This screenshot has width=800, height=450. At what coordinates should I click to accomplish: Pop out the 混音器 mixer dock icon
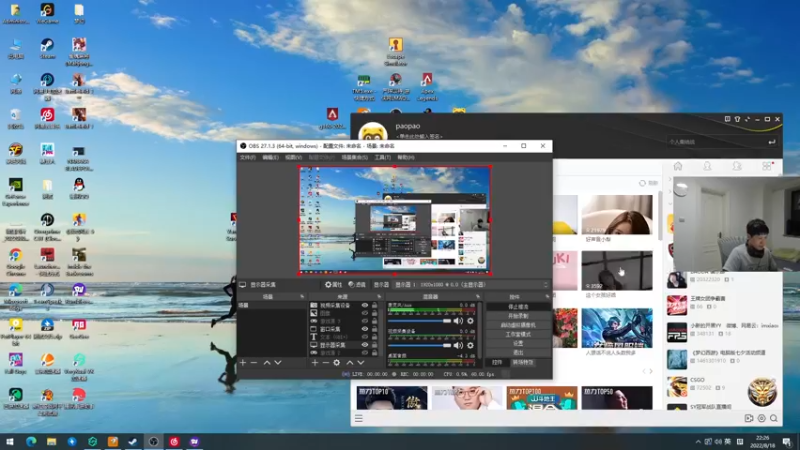tap(478, 296)
